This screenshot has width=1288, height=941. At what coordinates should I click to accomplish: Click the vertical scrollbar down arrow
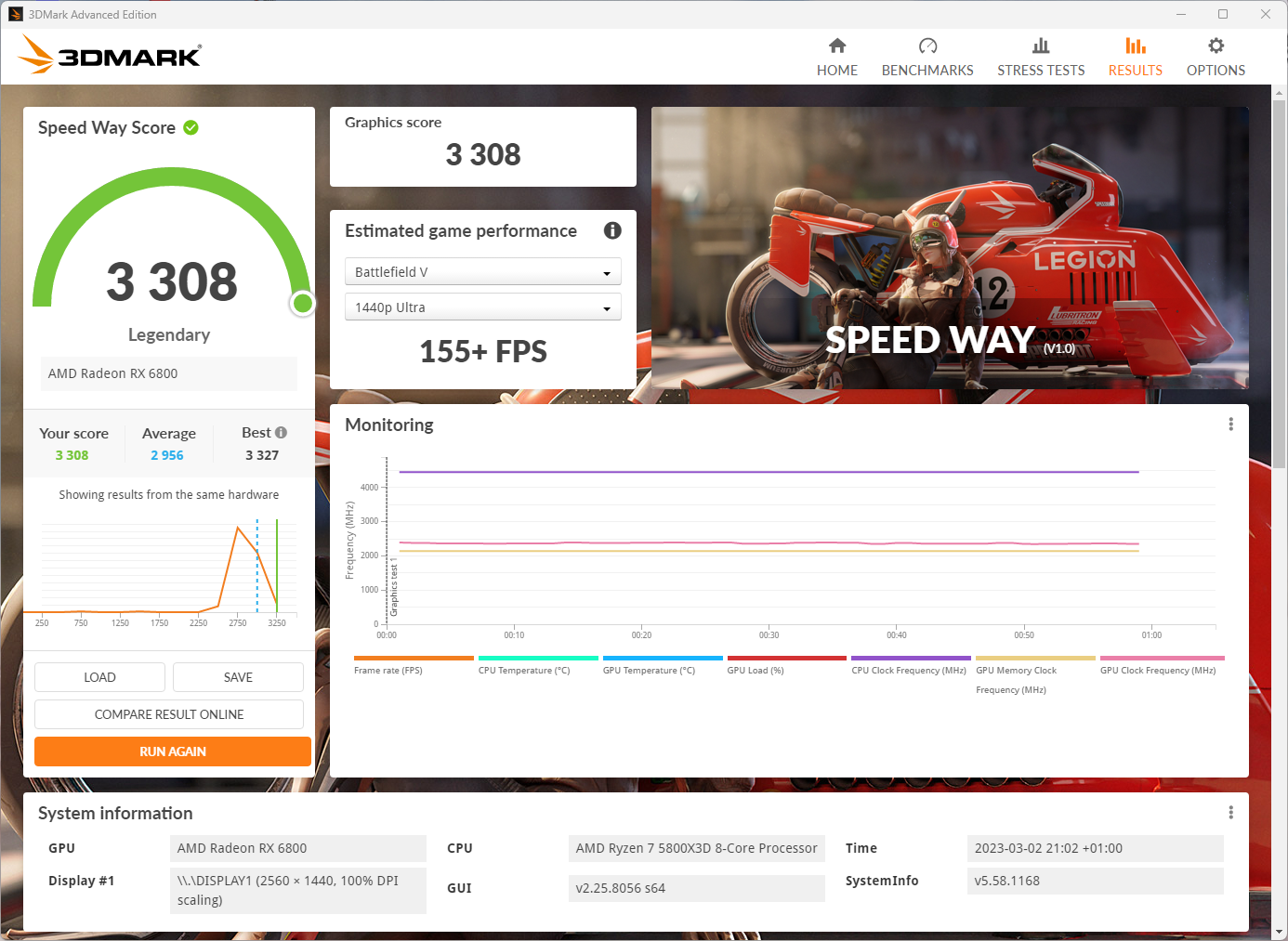pos(1279,931)
